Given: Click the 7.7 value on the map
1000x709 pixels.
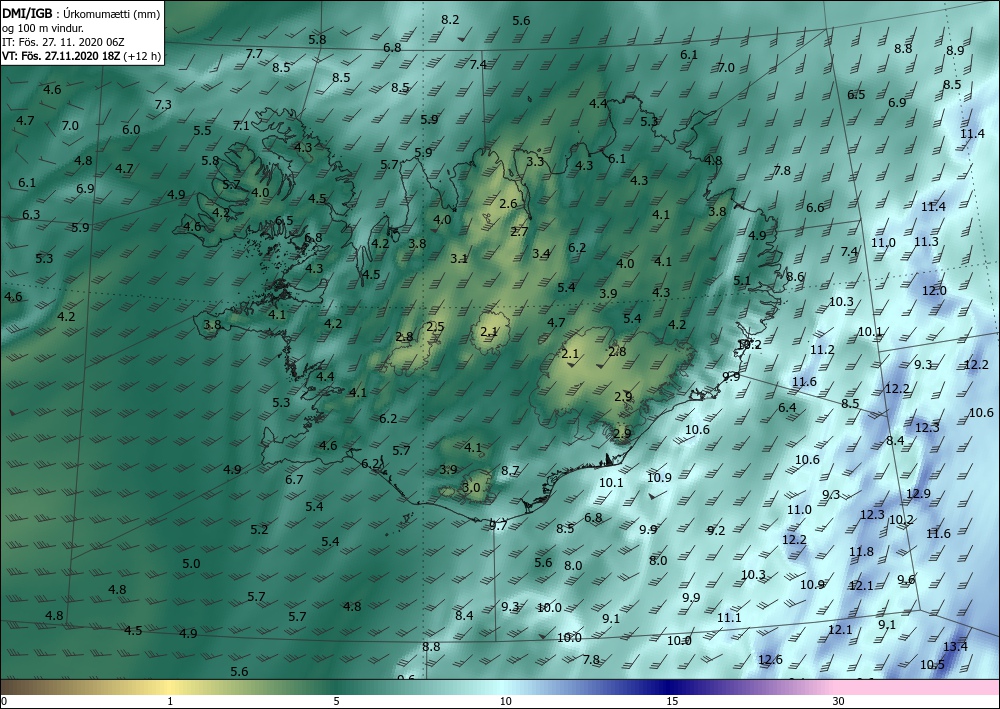Looking at the screenshot, I should coord(254,54).
